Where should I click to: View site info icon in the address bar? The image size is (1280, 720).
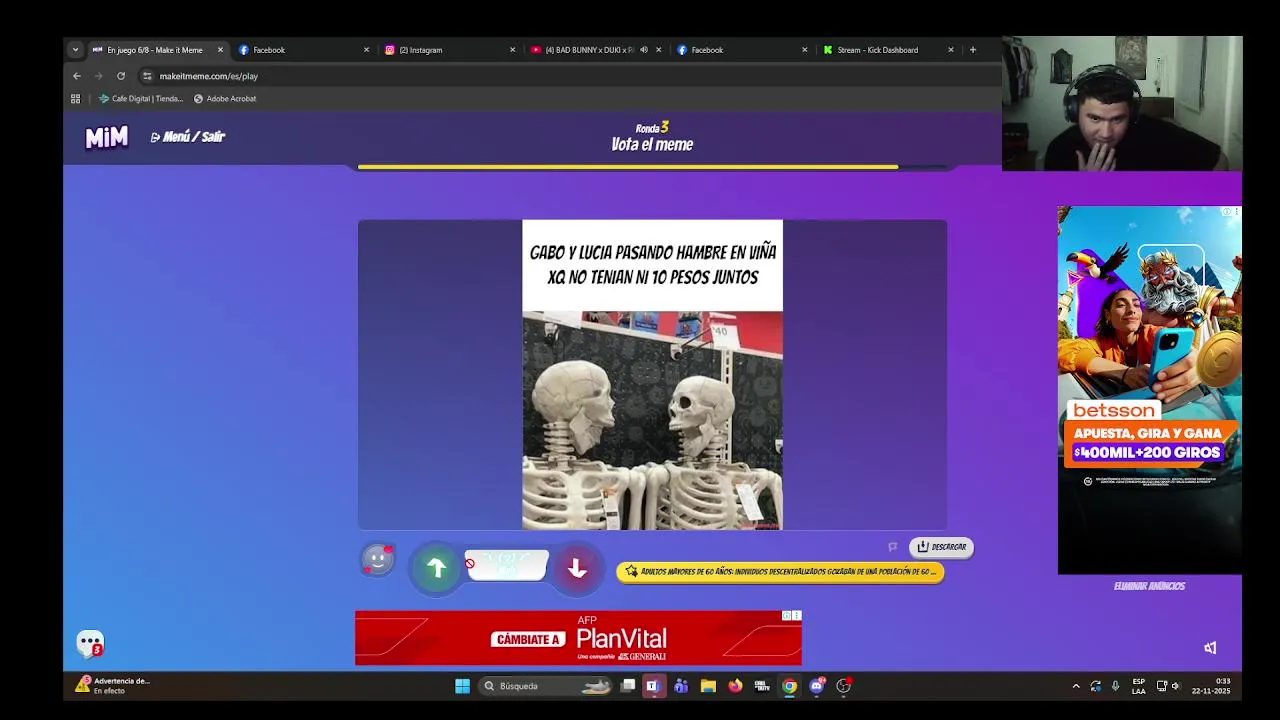point(147,76)
